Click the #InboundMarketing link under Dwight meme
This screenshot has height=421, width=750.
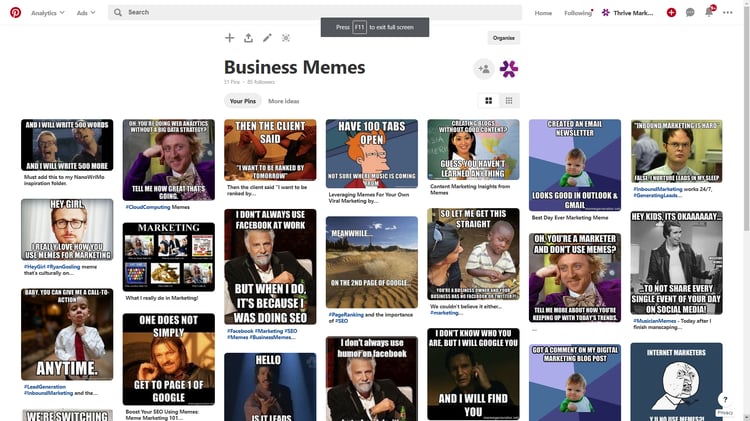(658, 189)
